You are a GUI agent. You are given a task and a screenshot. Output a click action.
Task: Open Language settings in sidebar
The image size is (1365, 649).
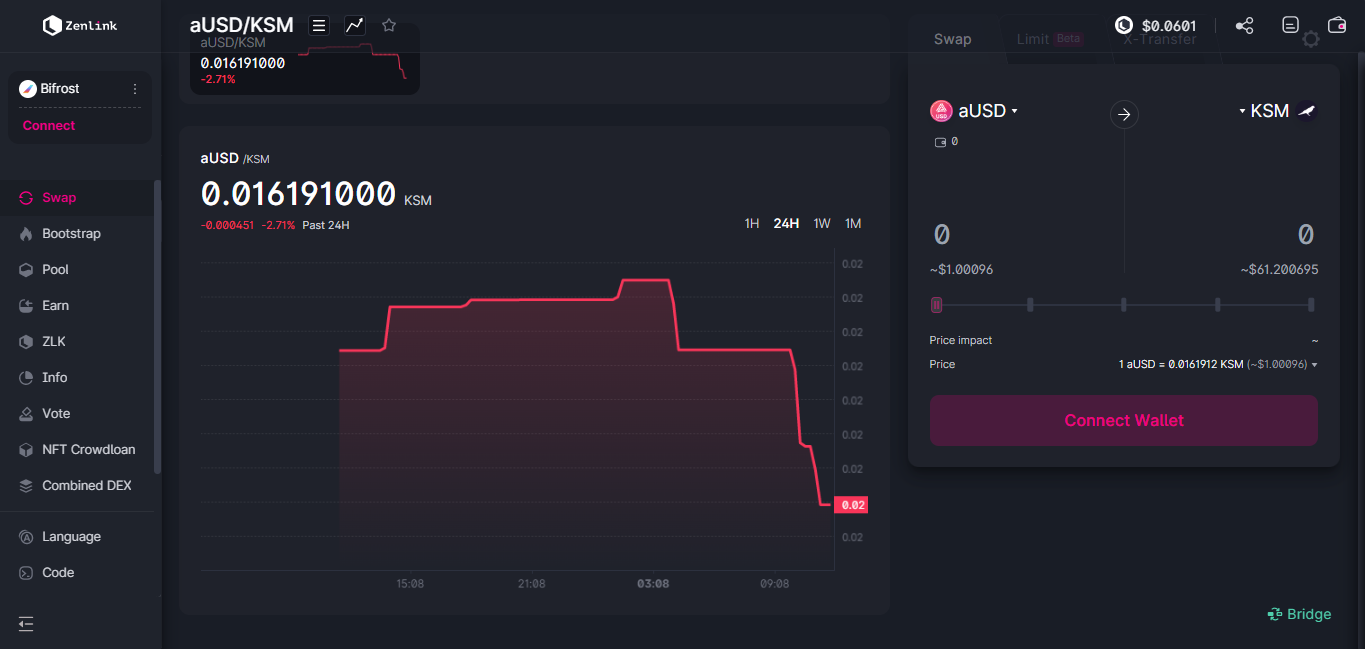[78, 536]
